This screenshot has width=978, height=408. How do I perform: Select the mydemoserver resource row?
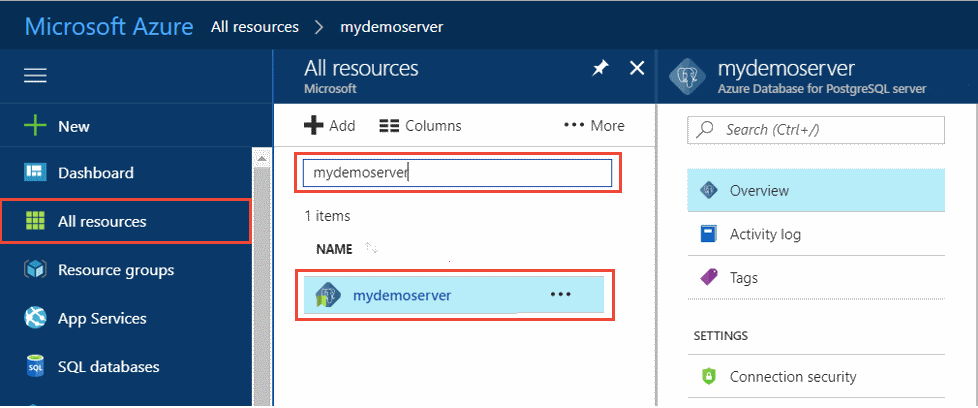(x=454, y=295)
